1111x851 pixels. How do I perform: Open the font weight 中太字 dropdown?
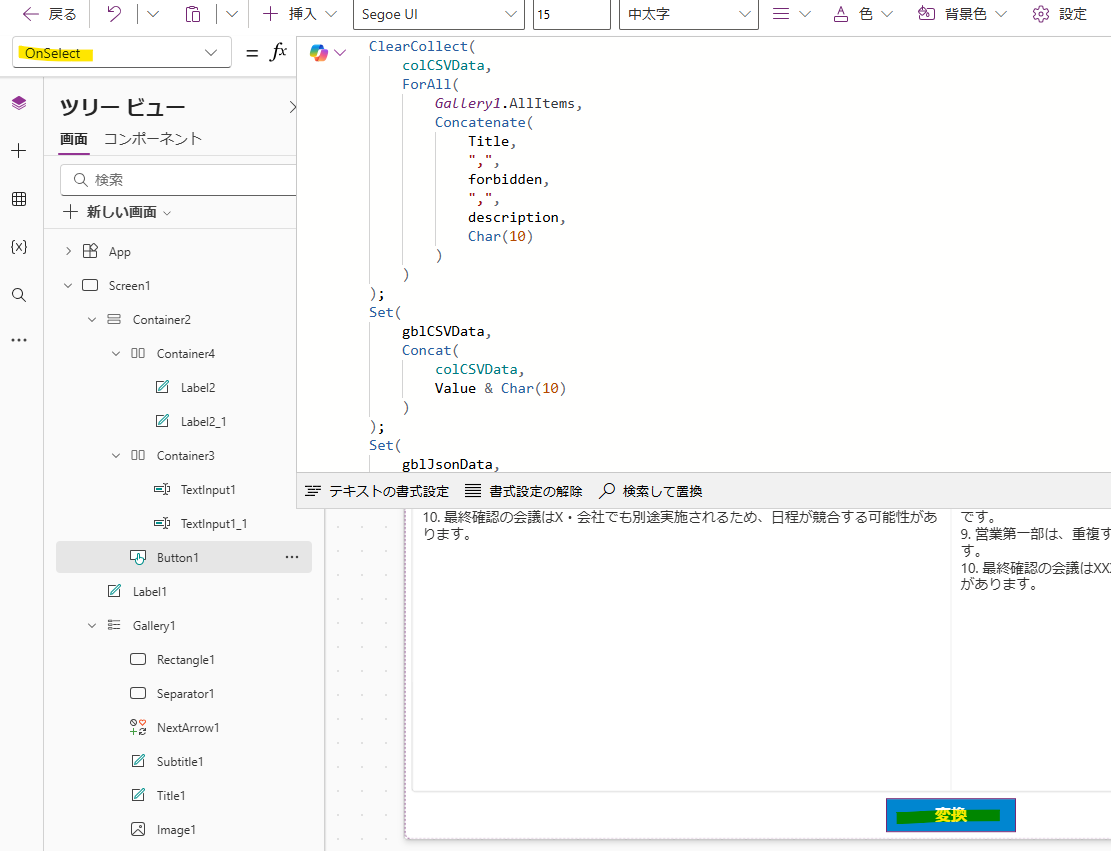click(x=689, y=14)
